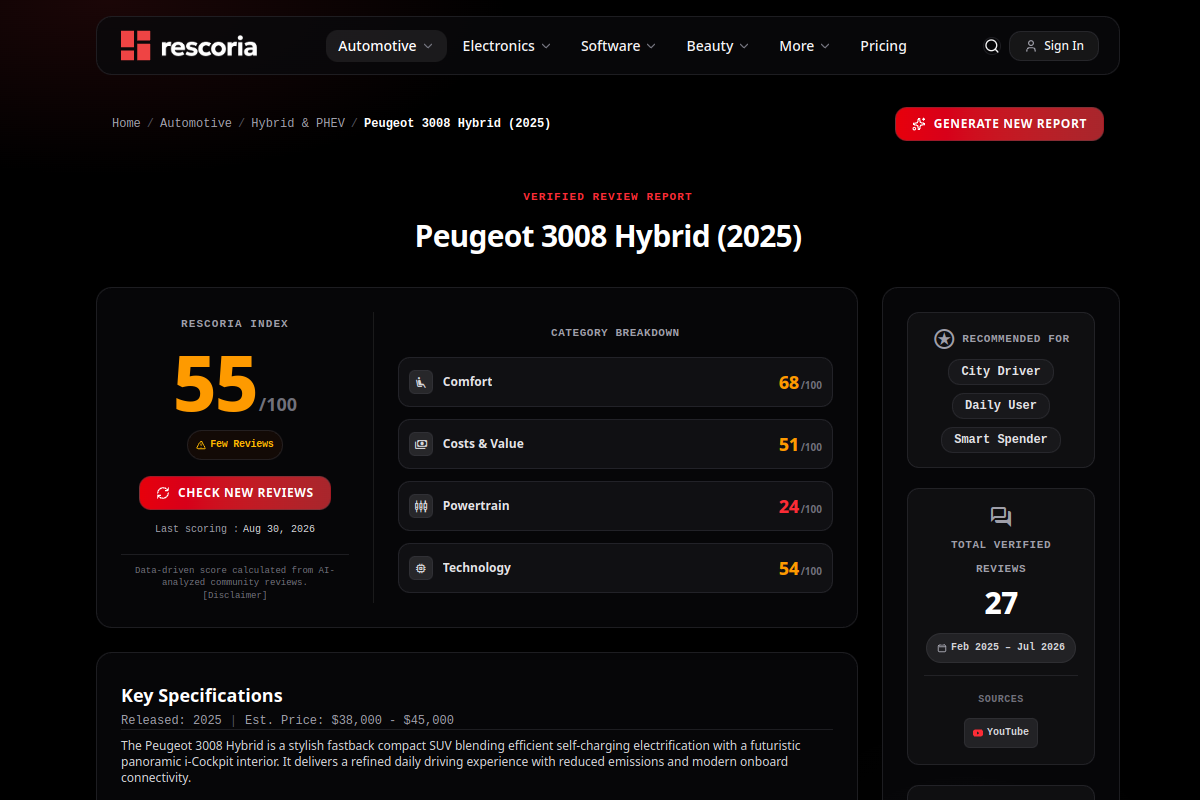The image size is (1200, 800).
Task: Go to Hybrid & PHEV breadcrumb
Action: [x=298, y=123]
